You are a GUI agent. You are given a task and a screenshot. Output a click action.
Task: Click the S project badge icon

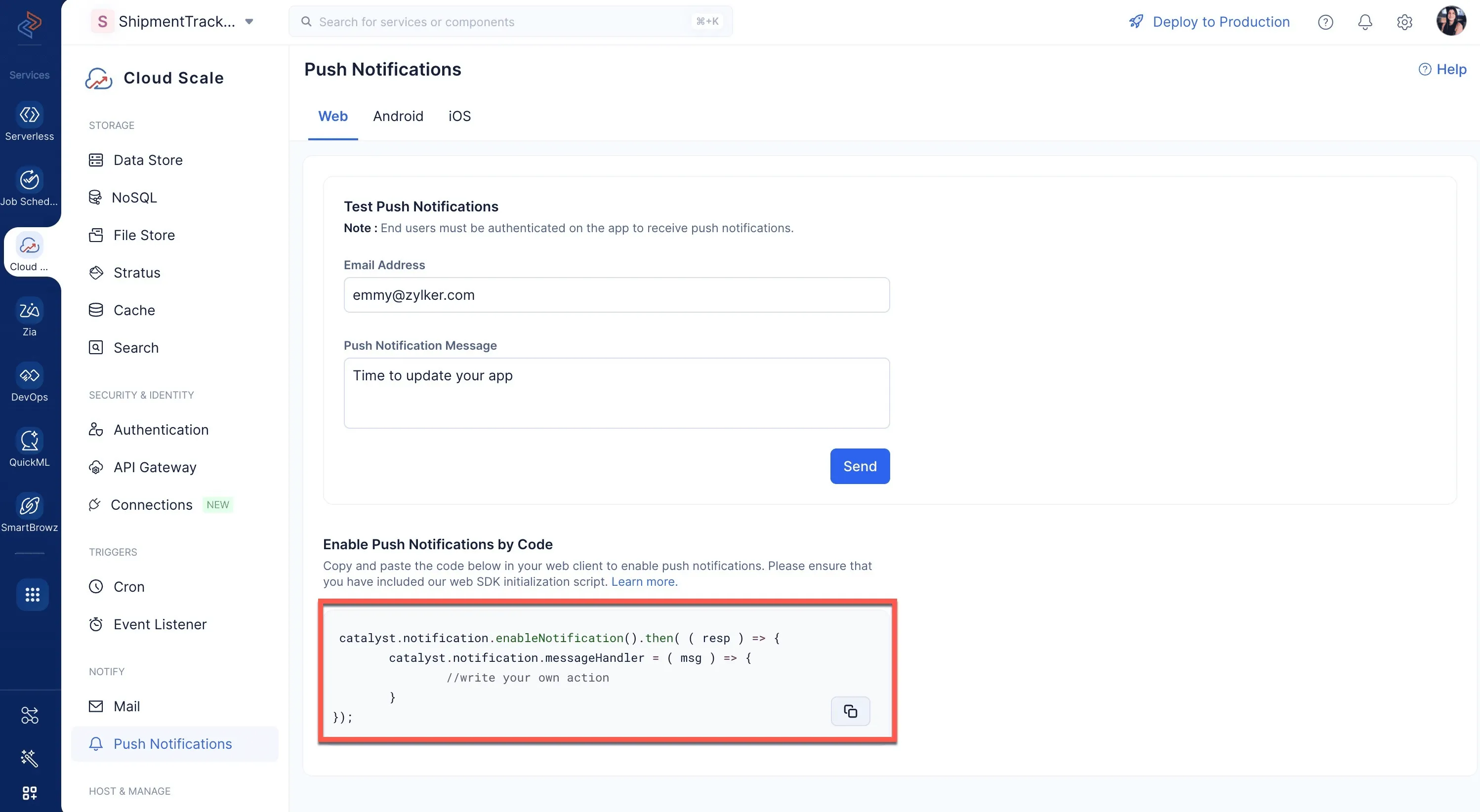[x=102, y=22]
